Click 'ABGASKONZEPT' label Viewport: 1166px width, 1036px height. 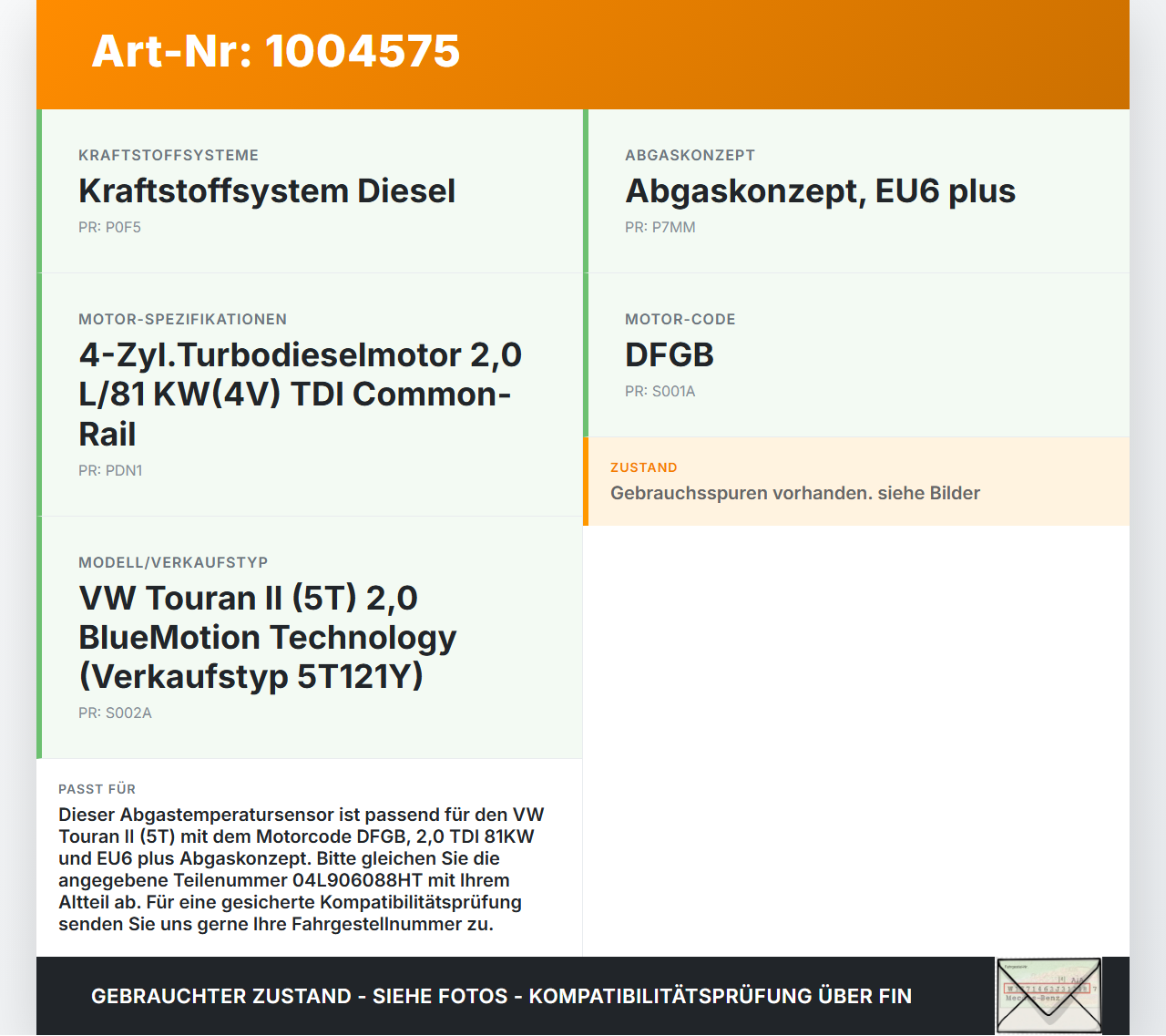pos(690,156)
